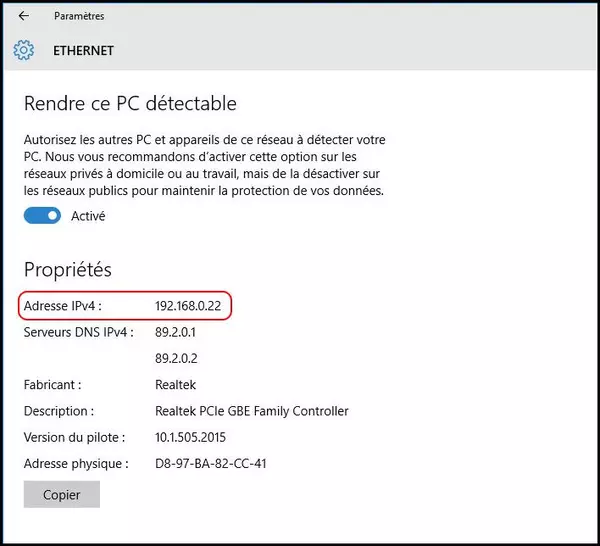Click the Rendre ce PC détectable heading

pyautogui.click(x=129, y=103)
